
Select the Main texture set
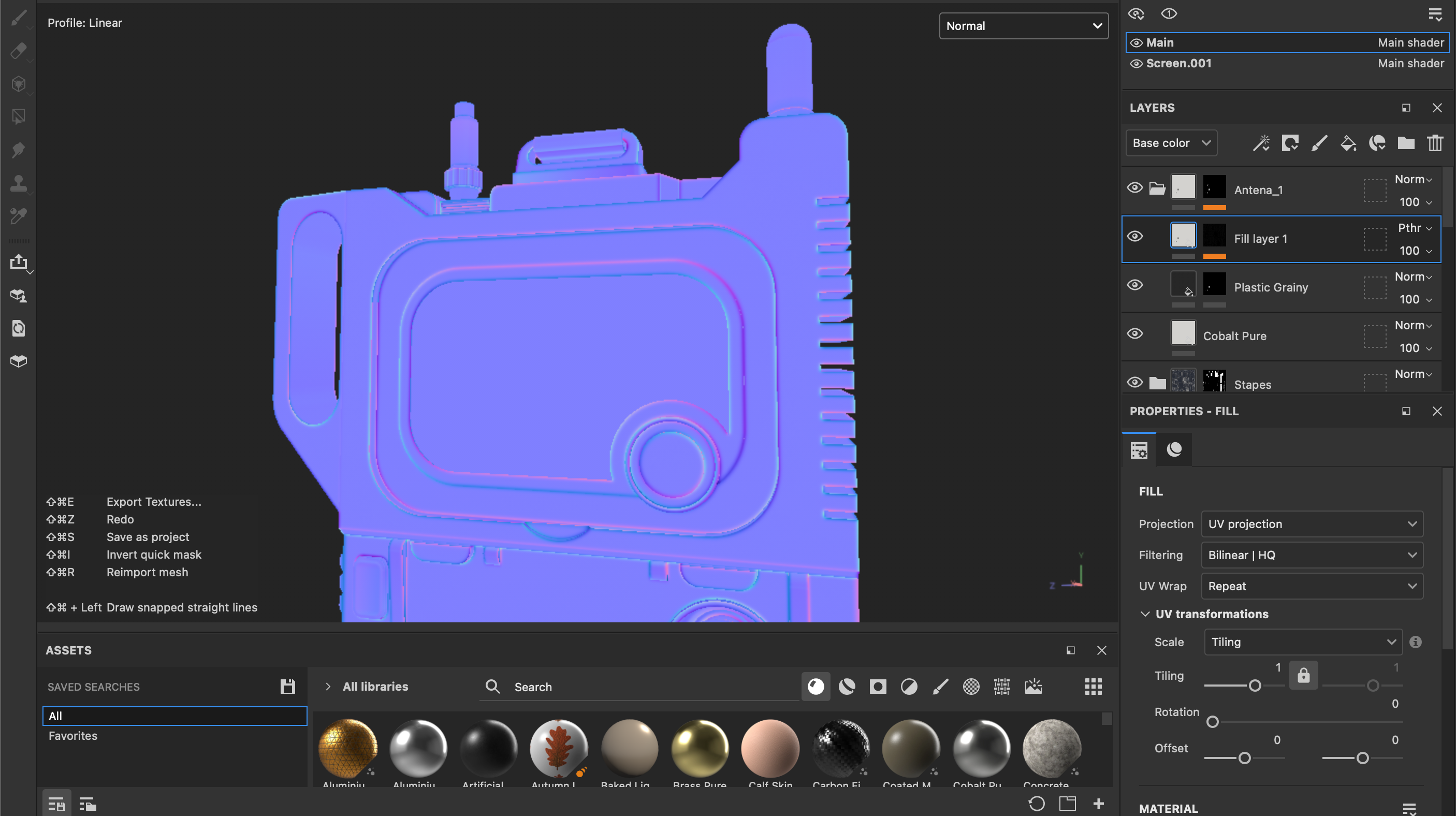click(x=1287, y=43)
